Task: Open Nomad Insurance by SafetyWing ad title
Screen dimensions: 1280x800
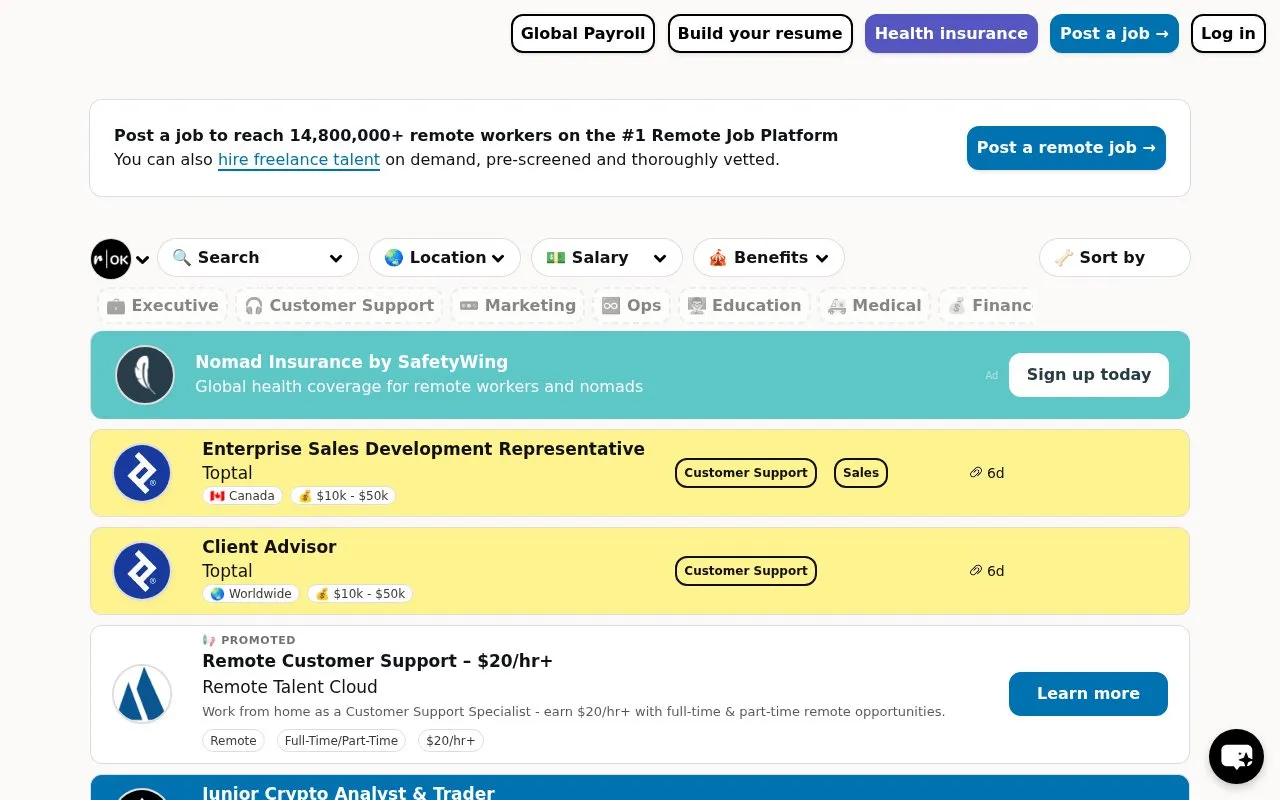Action: (351, 362)
